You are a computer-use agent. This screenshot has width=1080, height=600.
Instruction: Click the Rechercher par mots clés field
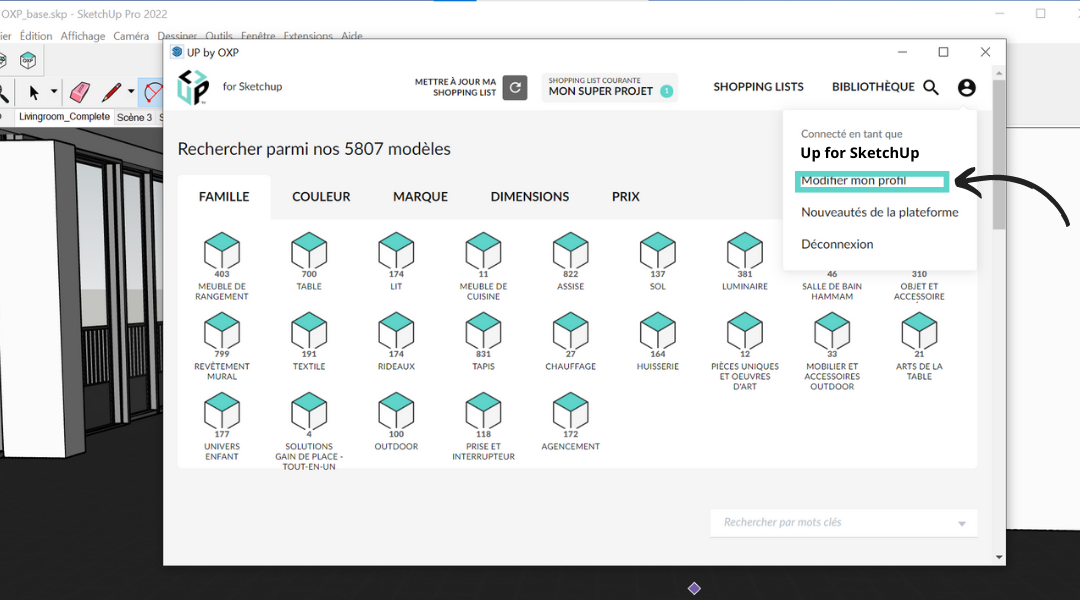click(x=844, y=523)
